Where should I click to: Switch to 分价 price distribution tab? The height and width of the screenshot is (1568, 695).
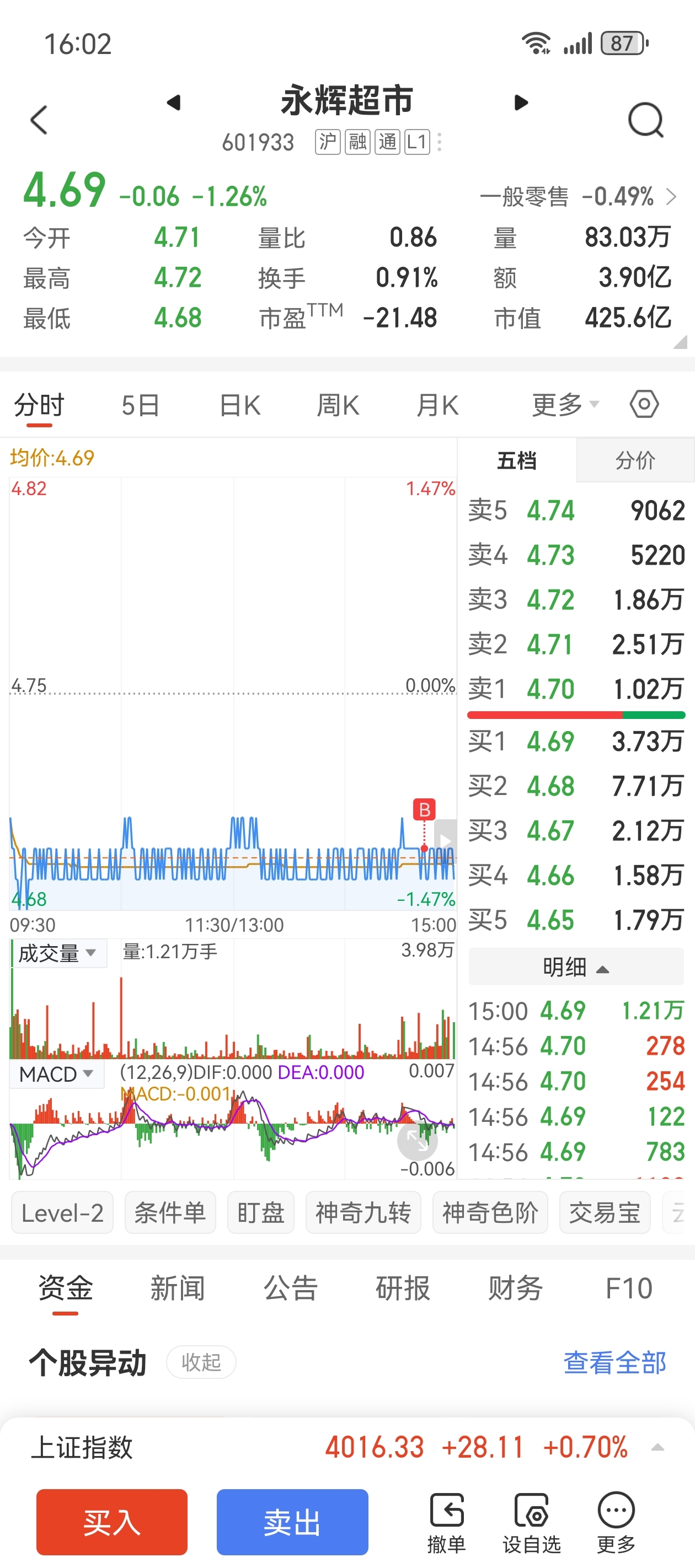click(635, 460)
